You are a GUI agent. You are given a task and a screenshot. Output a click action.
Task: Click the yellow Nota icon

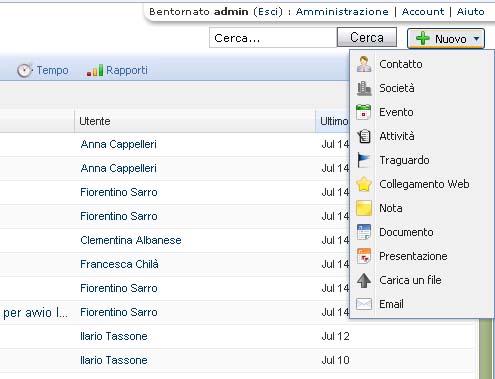(x=364, y=208)
